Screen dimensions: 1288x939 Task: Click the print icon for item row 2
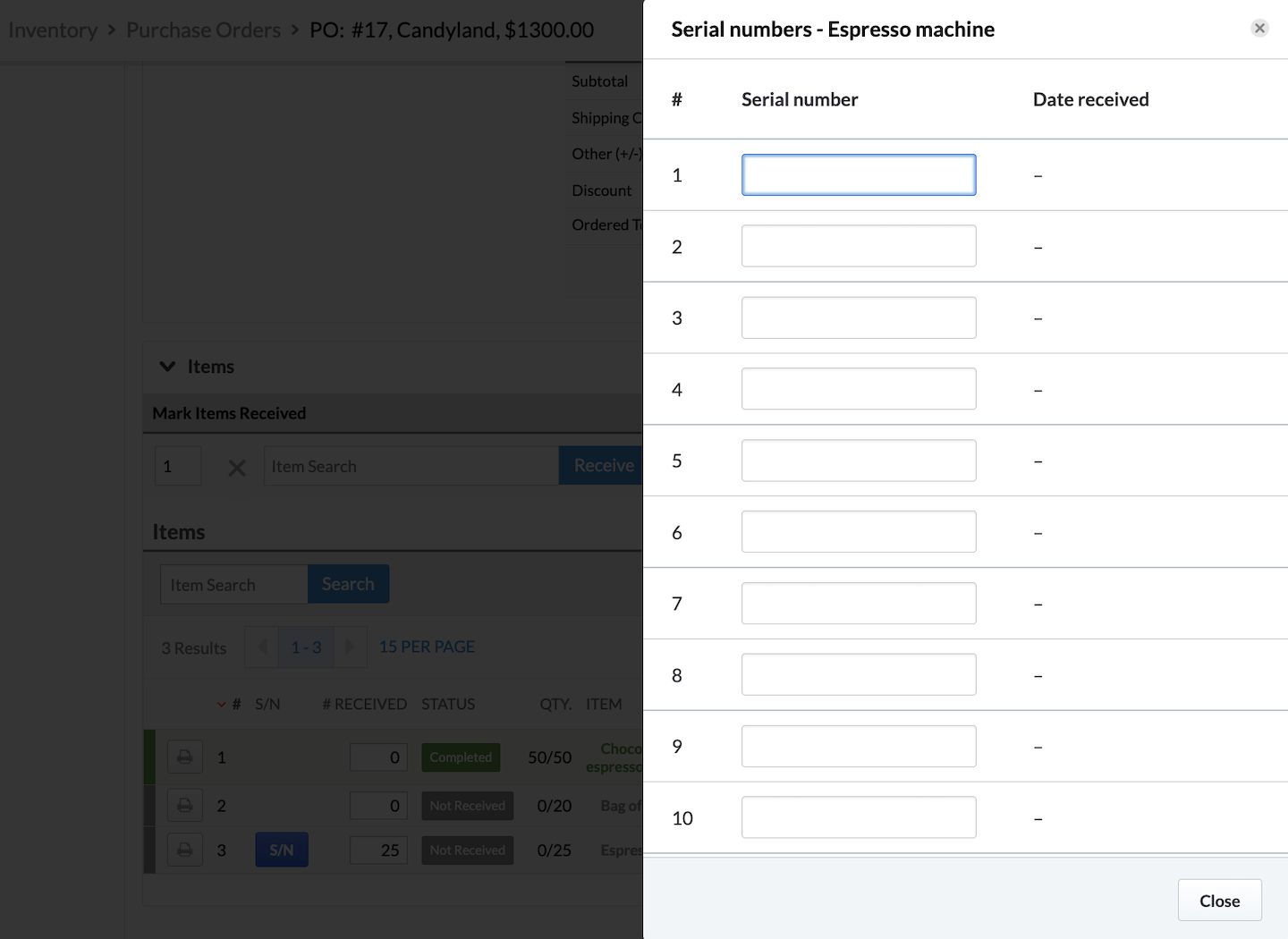pyautogui.click(x=185, y=806)
